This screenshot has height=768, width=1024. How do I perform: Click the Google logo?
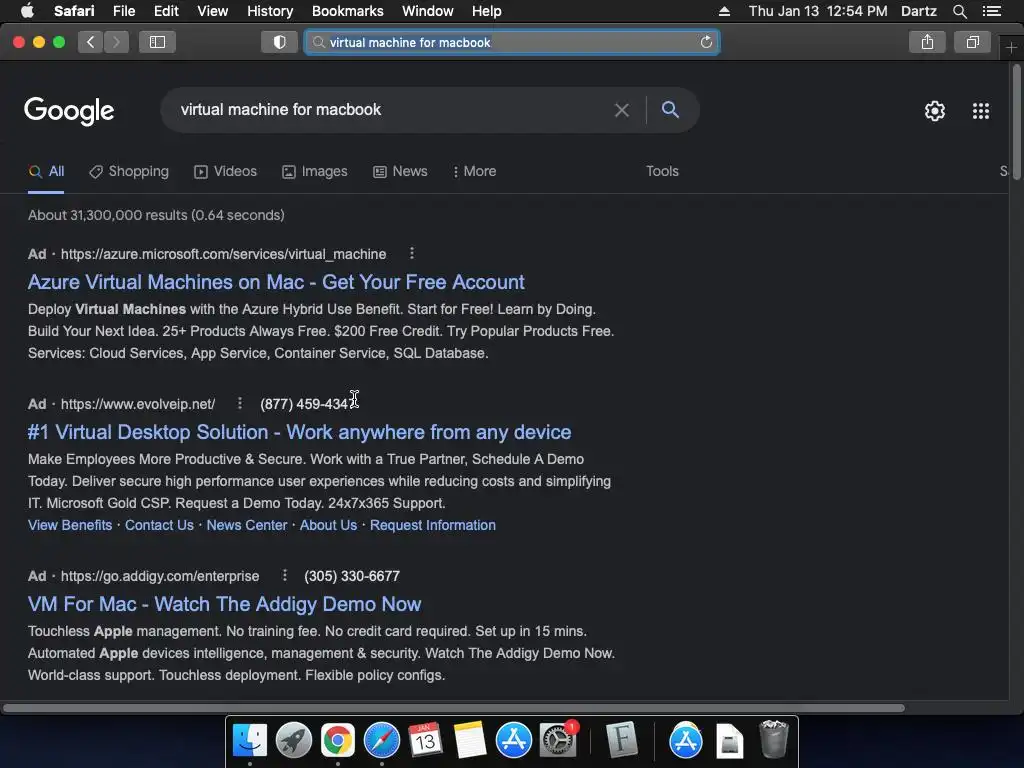click(69, 111)
